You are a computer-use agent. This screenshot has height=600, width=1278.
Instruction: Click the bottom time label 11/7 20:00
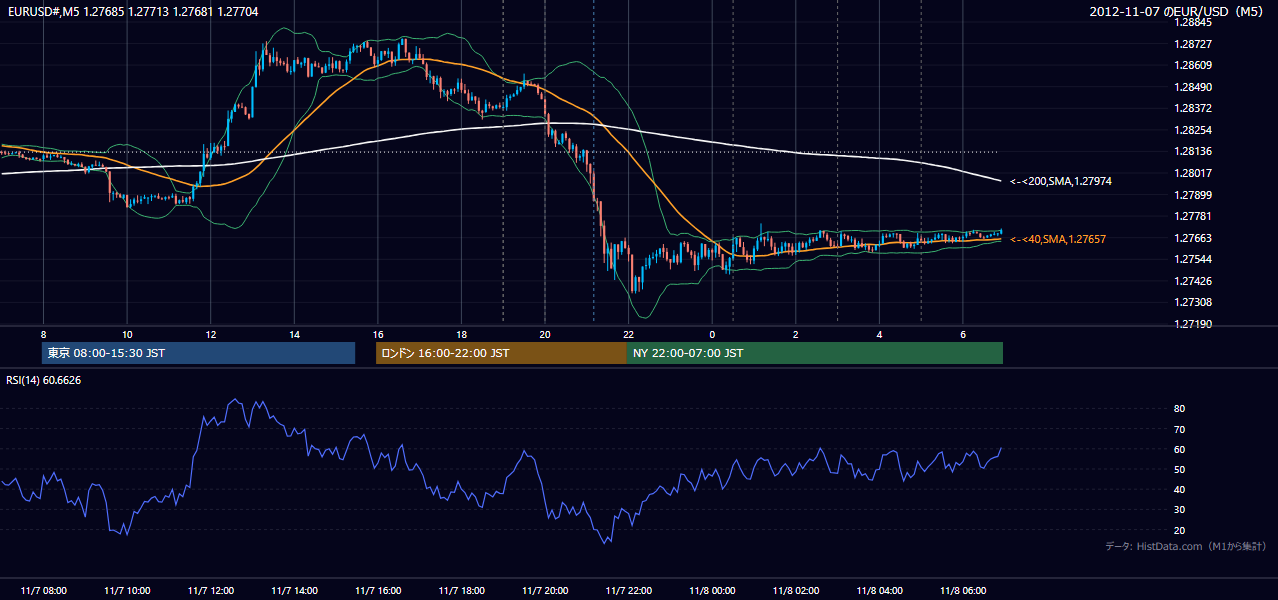545,591
